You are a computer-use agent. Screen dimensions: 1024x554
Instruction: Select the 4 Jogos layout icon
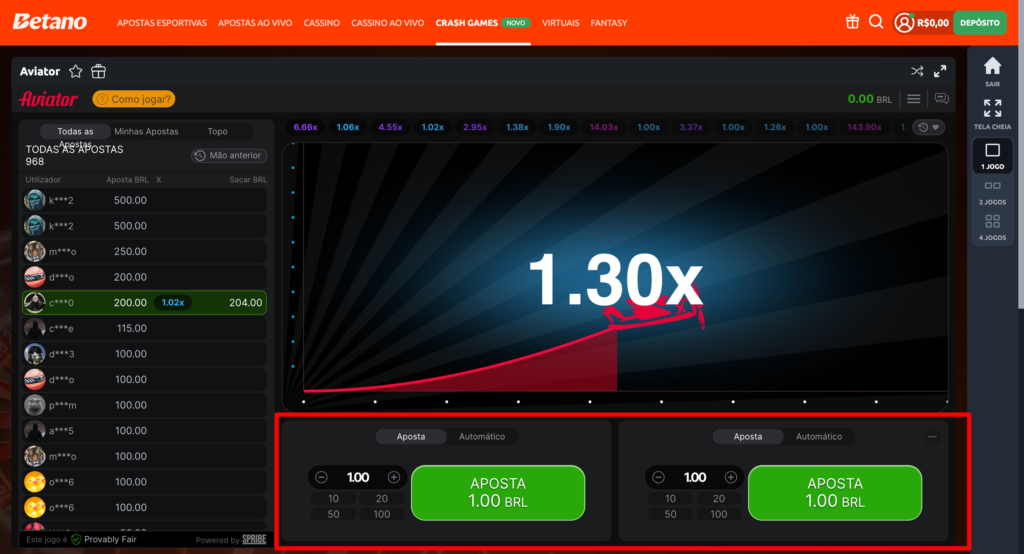tap(992, 221)
